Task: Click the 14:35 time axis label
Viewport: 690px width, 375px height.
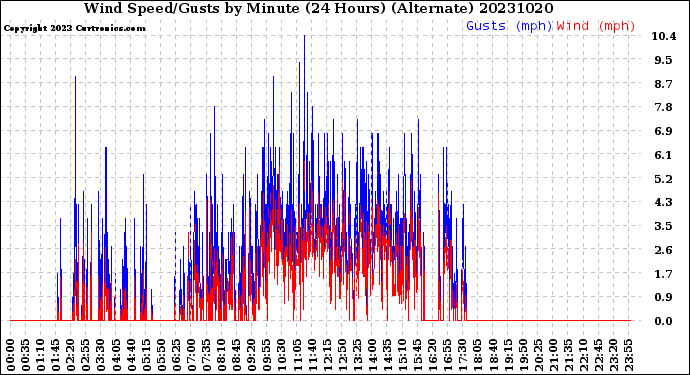Action: 387,354
